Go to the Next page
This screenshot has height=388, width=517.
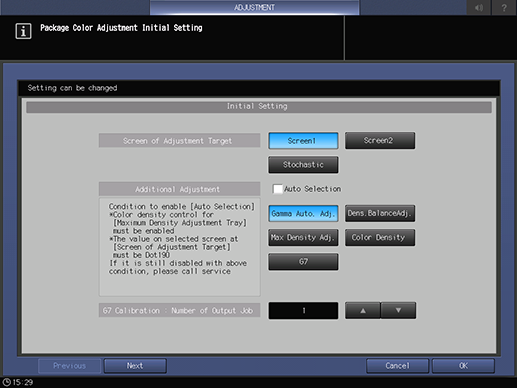(135, 366)
